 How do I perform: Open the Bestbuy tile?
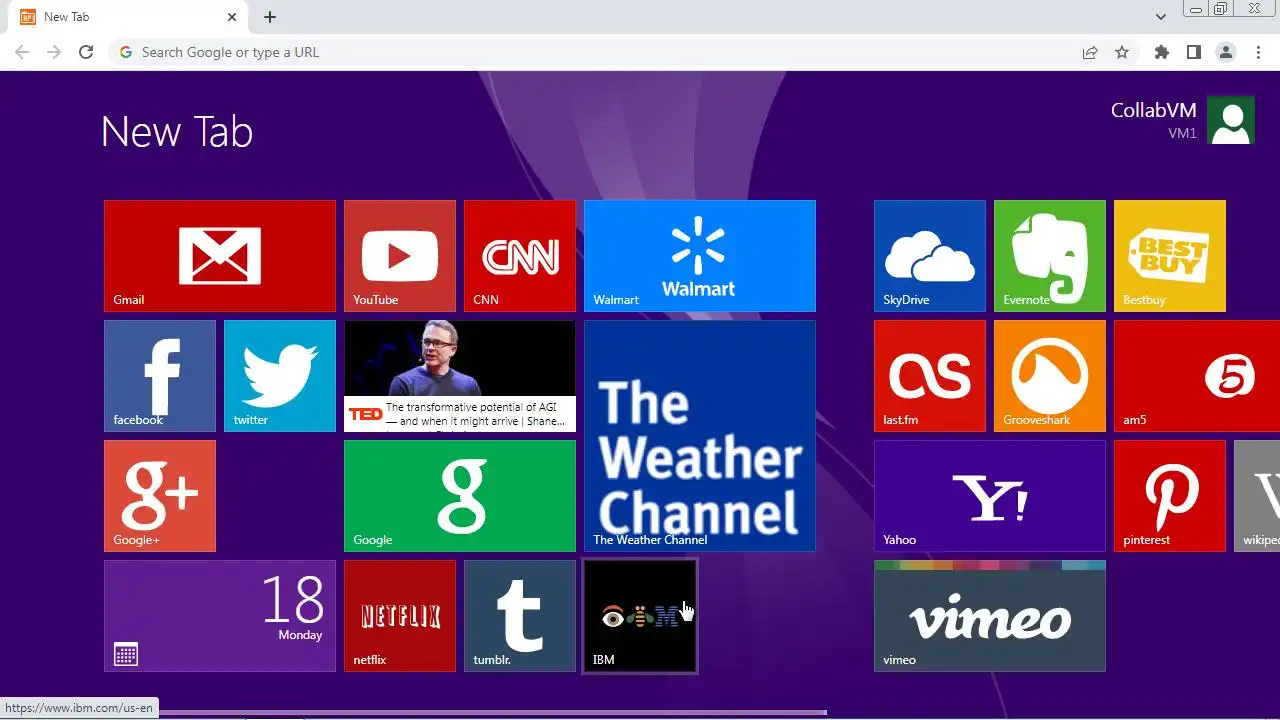coord(1170,256)
